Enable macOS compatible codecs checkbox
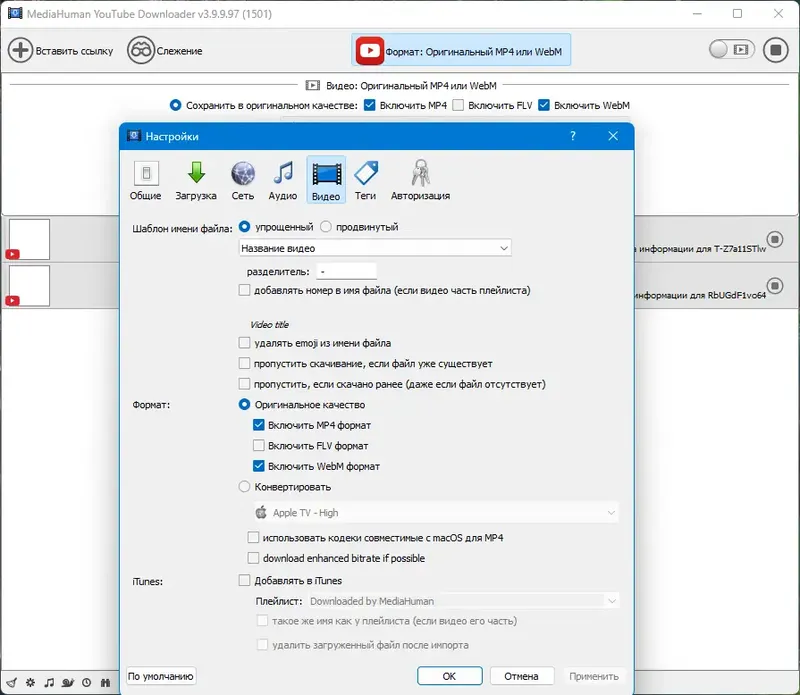 pos(253,537)
